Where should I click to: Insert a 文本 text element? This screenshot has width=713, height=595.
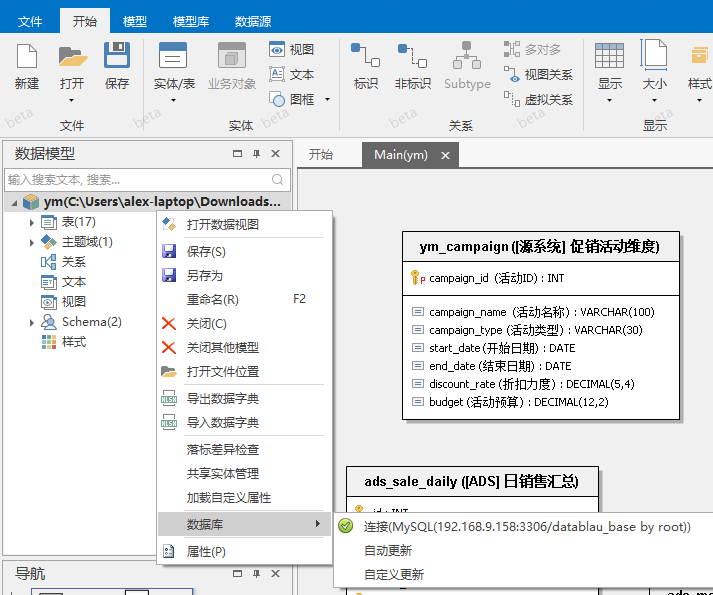coord(292,74)
